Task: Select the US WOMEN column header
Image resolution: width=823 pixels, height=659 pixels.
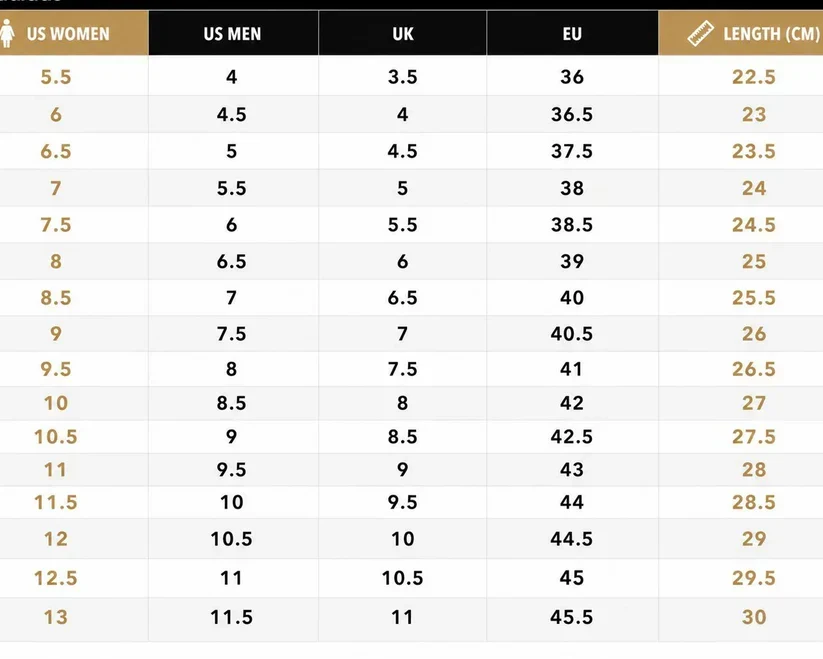Action: click(x=74, y=33)
